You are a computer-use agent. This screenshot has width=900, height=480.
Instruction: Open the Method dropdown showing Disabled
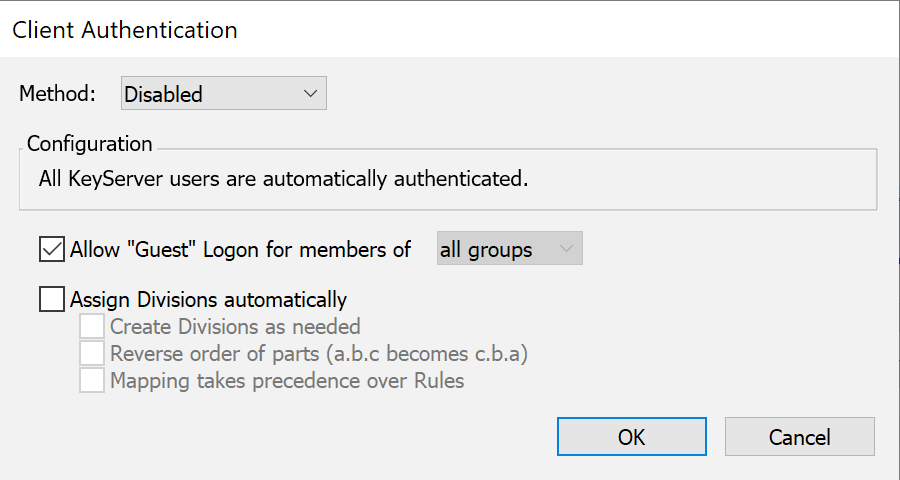(x=222, y=94)
